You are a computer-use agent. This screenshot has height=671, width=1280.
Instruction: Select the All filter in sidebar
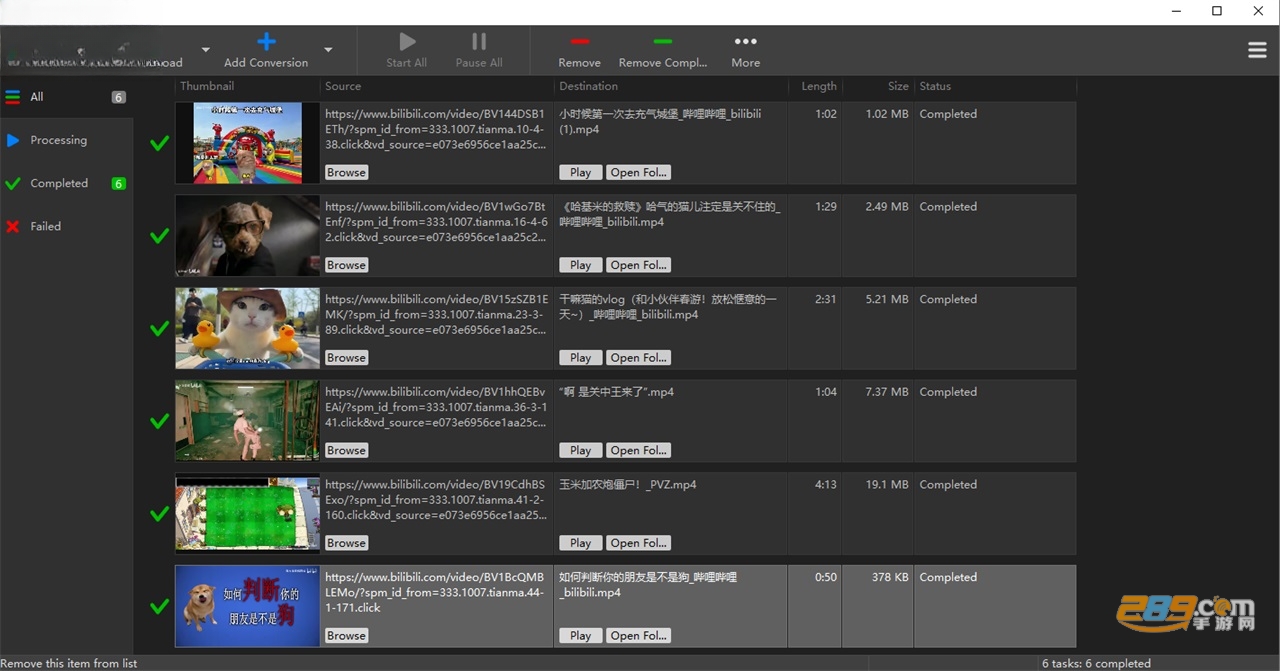click(66, 97)
